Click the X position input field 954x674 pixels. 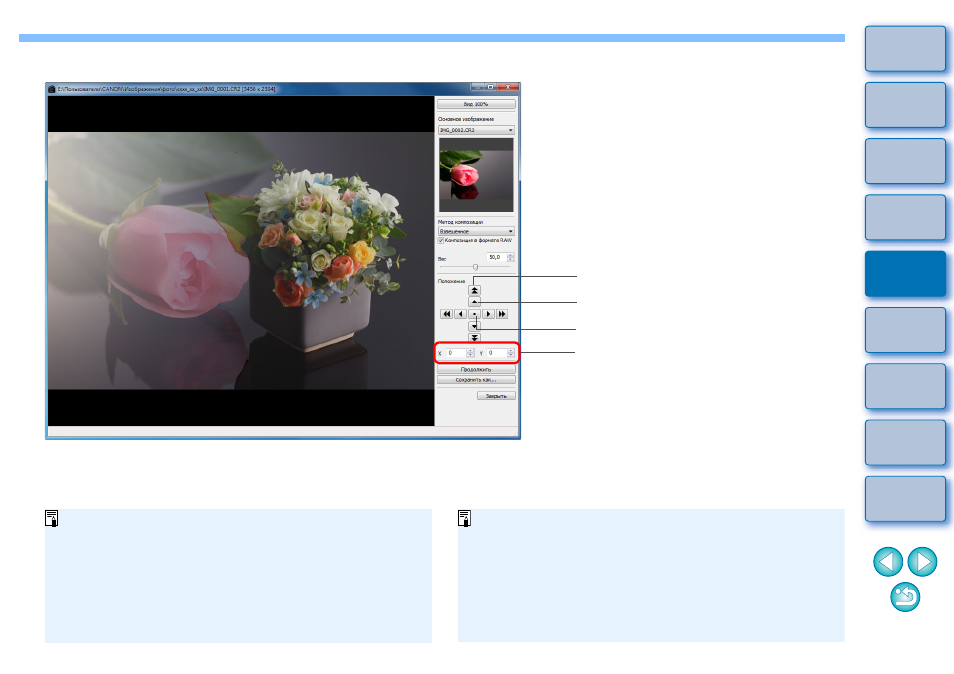[460, 353]
